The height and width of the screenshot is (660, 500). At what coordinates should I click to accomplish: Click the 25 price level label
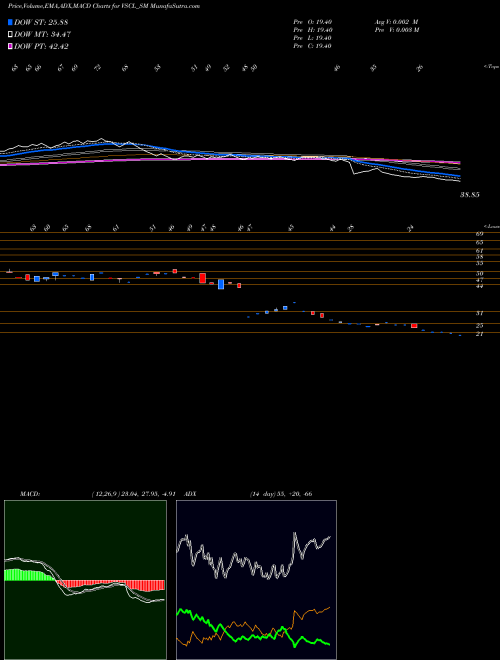click(479, 325)
